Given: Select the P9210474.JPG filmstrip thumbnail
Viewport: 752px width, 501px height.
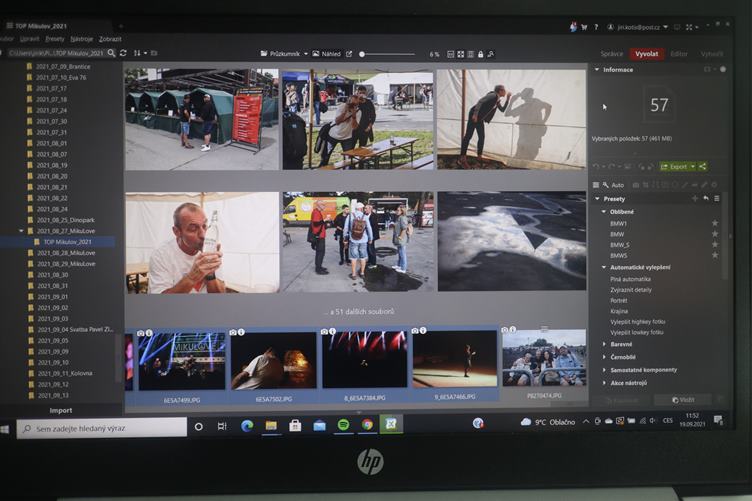Looking at the screenshot, I should (x=544, y=358).
